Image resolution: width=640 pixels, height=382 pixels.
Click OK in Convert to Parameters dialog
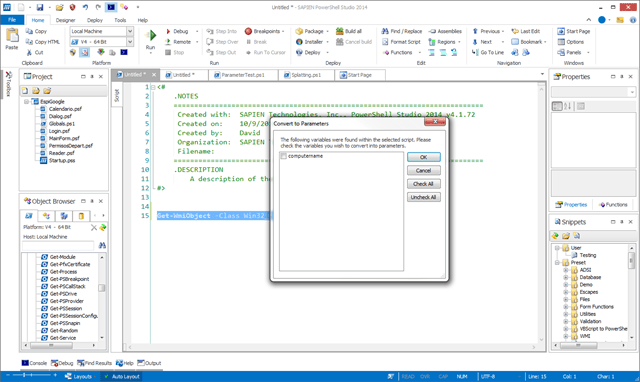(424, 157)
